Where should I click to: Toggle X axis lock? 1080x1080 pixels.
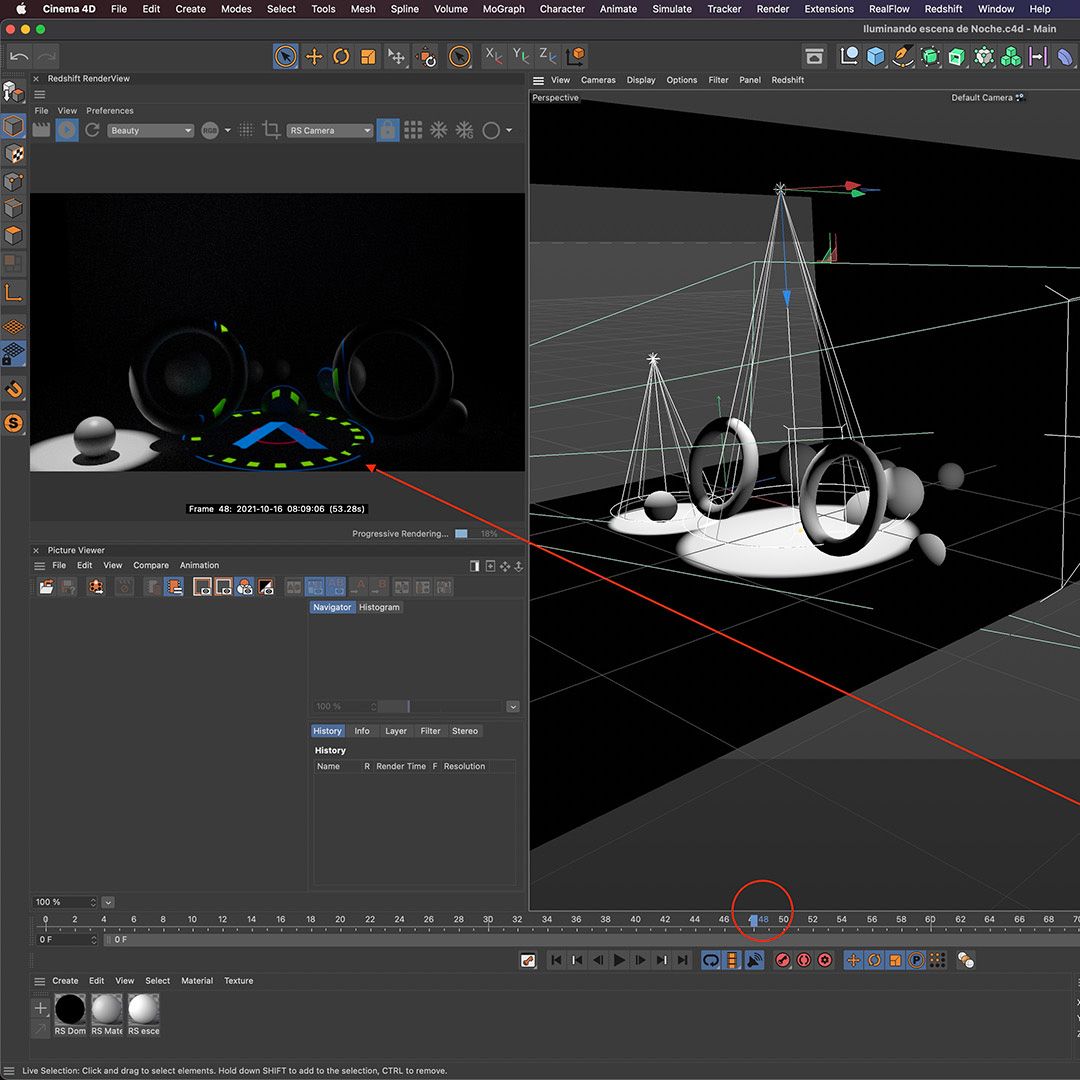[x=493, y=55]
